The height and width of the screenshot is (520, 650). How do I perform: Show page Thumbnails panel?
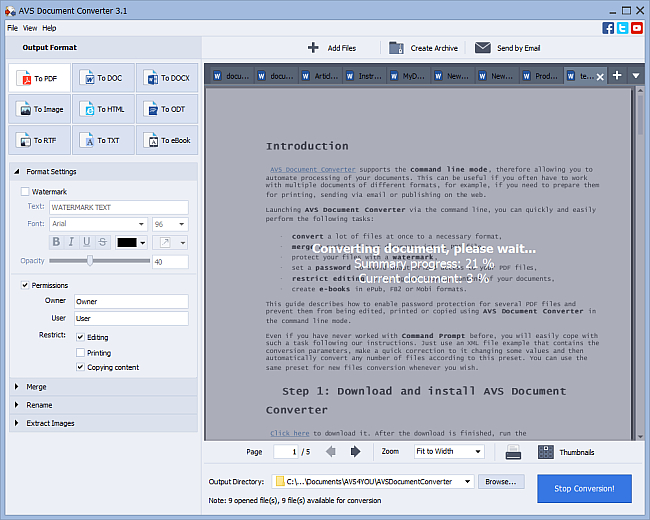(566, 452)
